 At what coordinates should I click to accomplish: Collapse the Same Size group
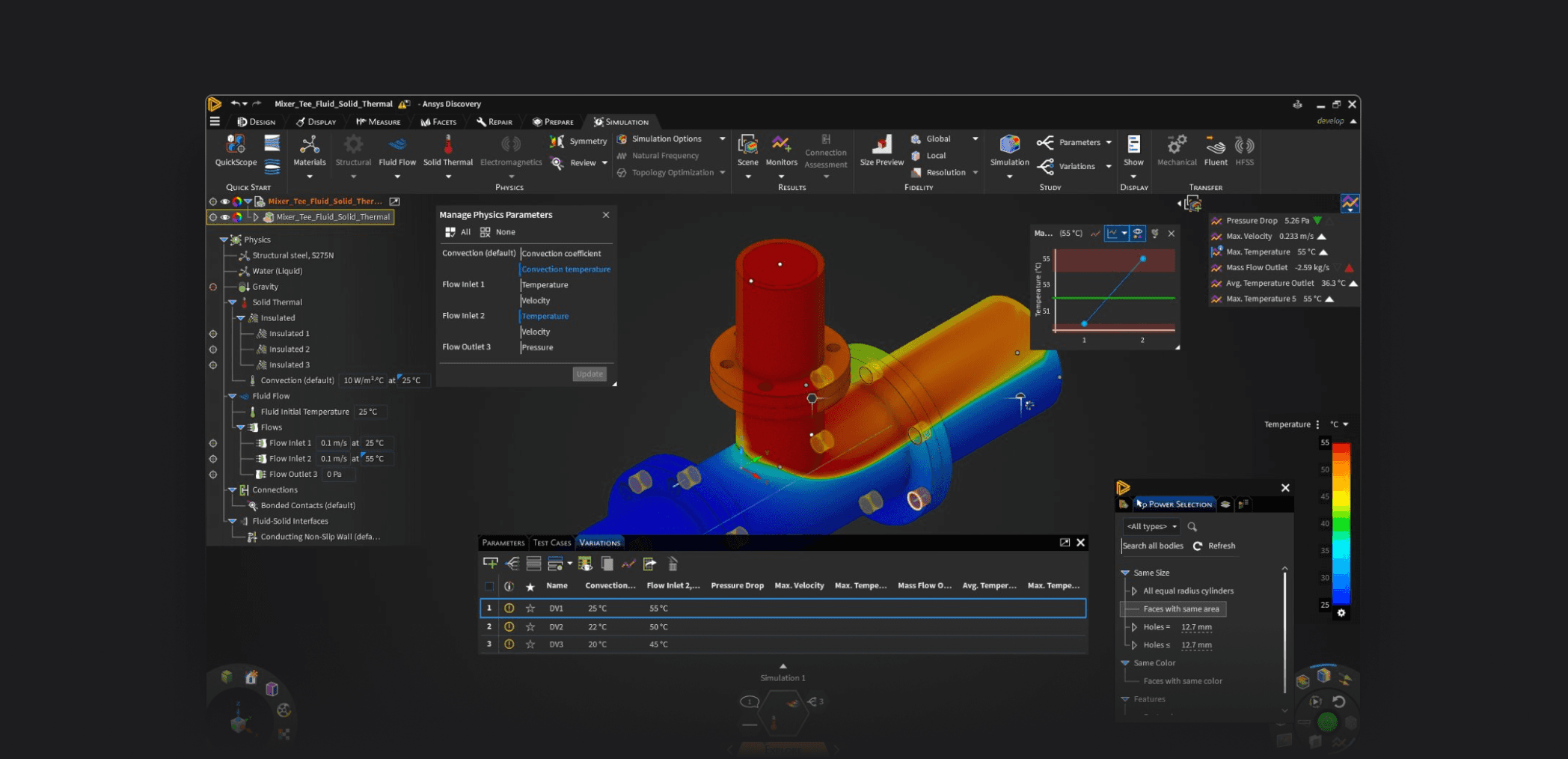[1125, 573]
